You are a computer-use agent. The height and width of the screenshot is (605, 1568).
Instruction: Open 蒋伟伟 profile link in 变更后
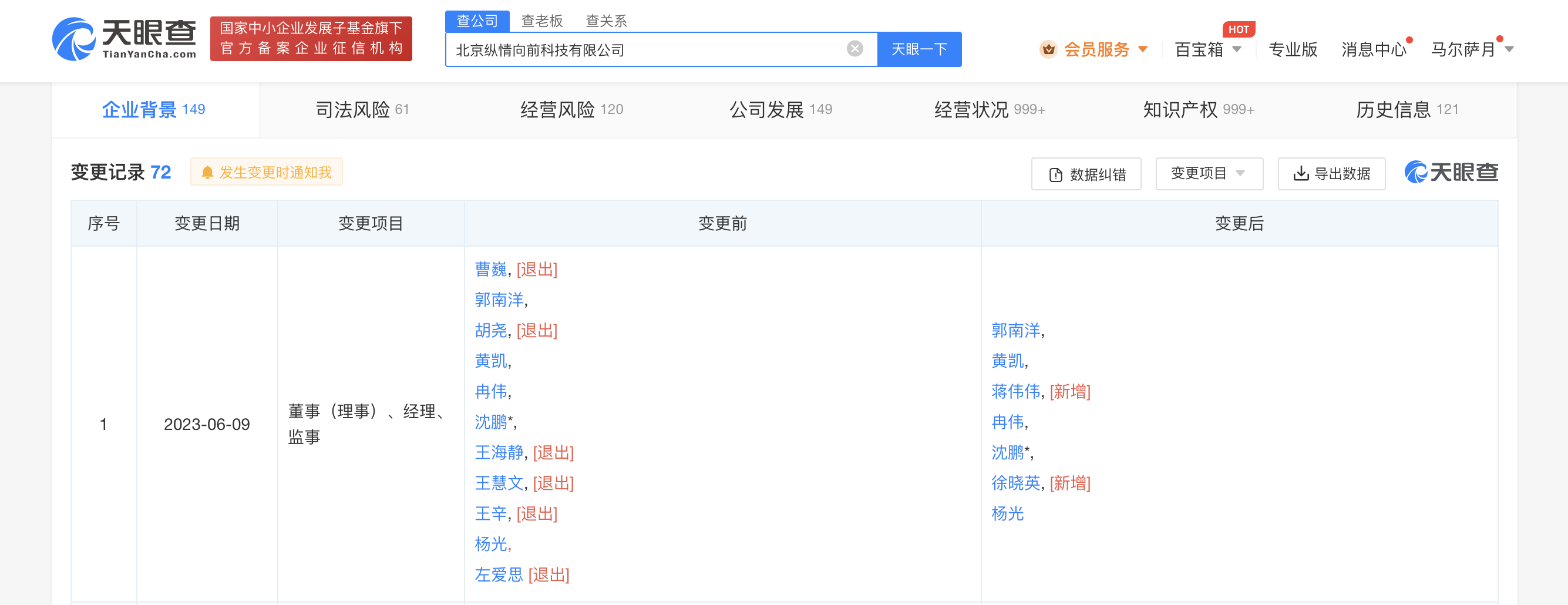click(1016, 391)
